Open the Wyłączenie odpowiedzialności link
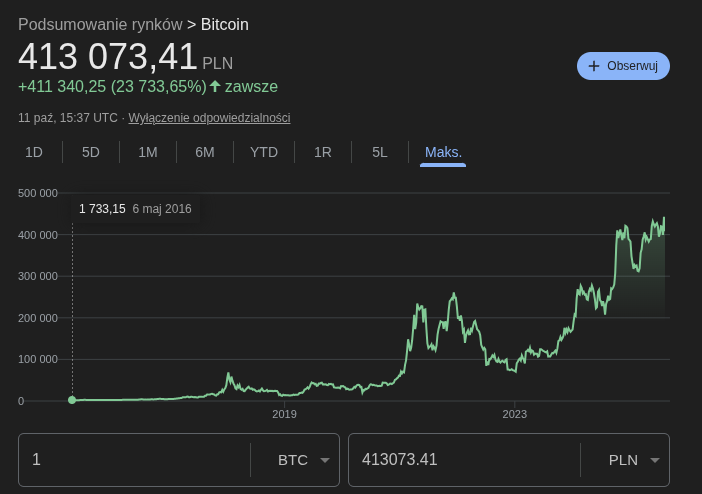Viewport: 702px width, 494px height. pos(209,118)
